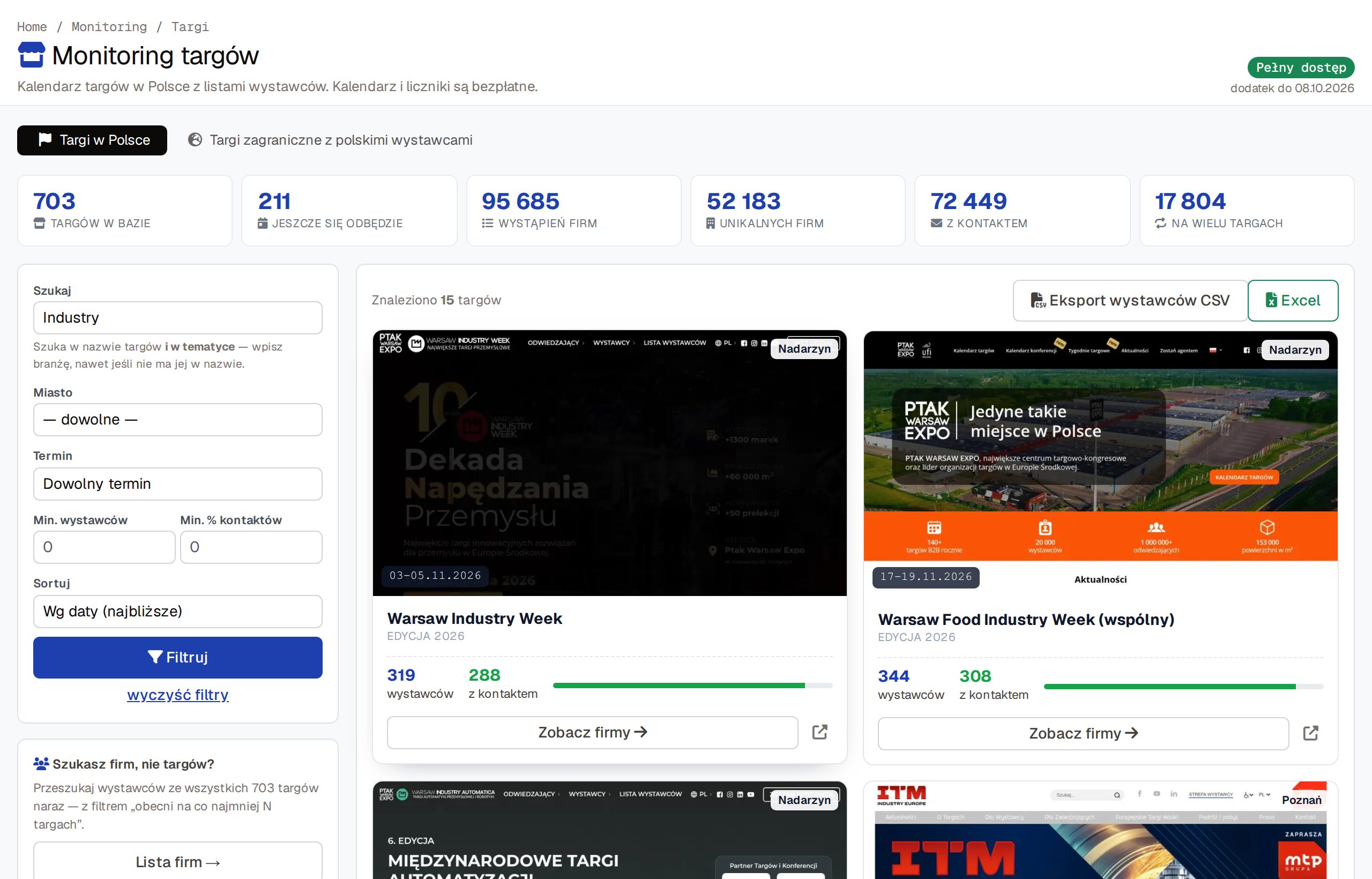
Task: Open the ITM Industry Europe thumbnail
Action: (1100, 830)
